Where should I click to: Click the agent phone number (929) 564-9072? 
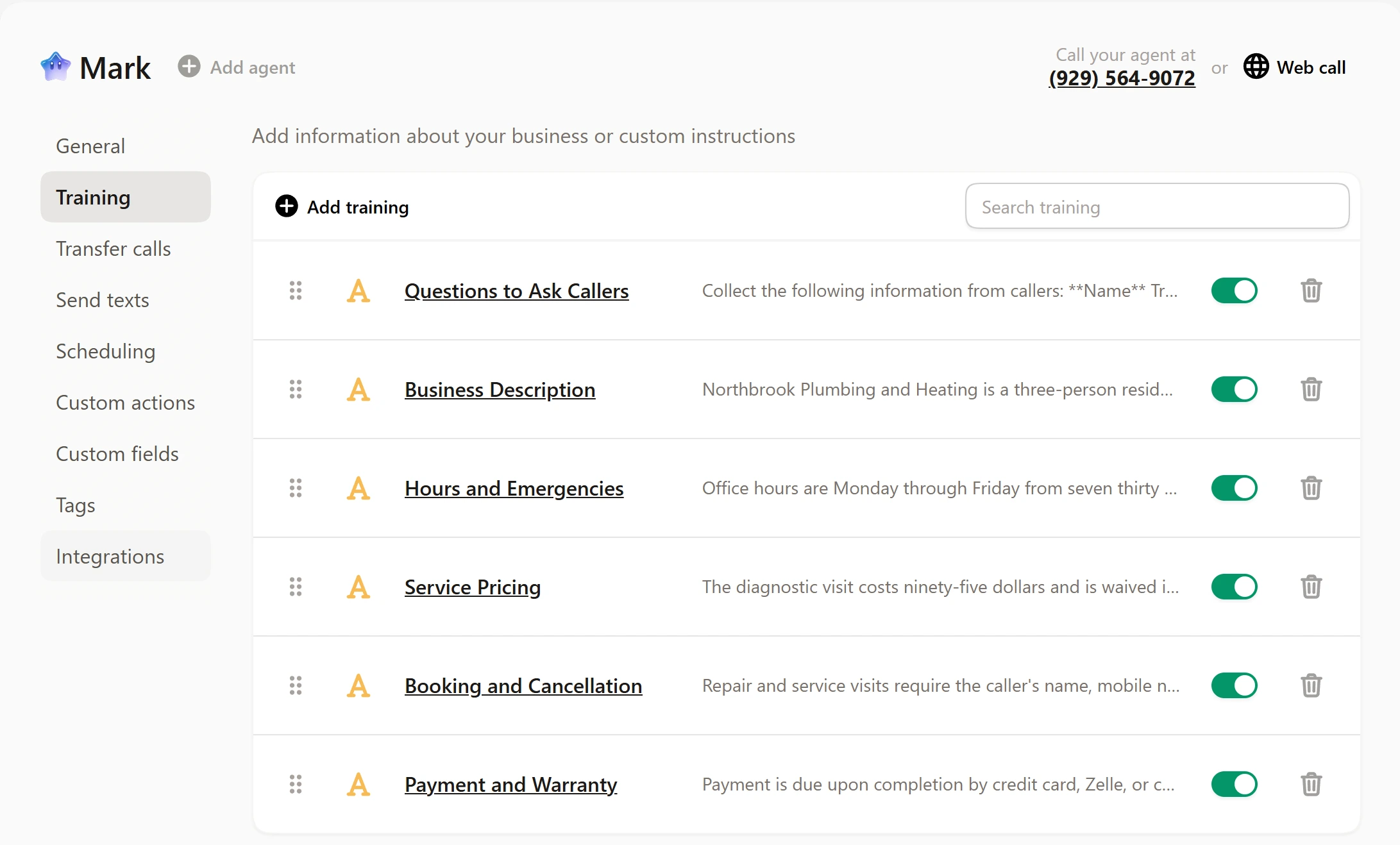pyautogui.click(x=1122, y=78)
